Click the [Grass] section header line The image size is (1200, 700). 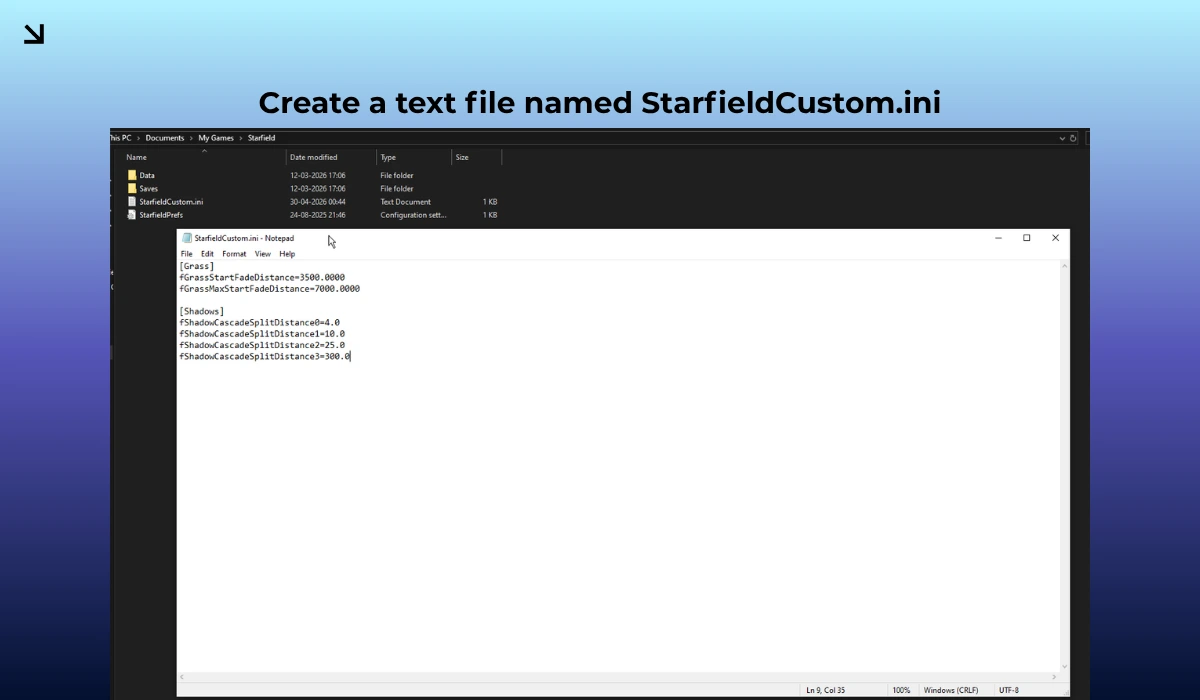click(x=197, y=266)
